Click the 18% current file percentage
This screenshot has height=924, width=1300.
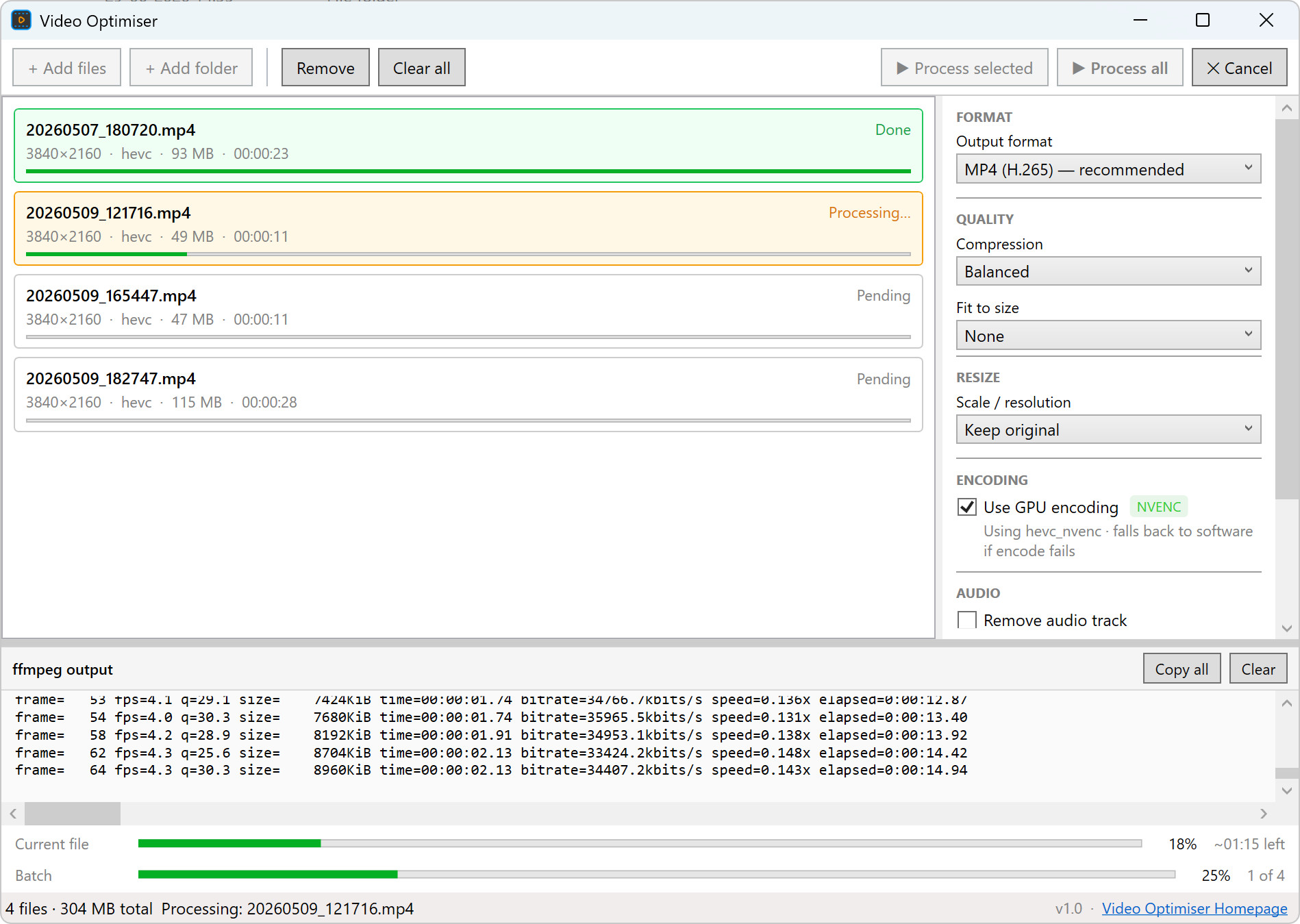point(1182,844)
